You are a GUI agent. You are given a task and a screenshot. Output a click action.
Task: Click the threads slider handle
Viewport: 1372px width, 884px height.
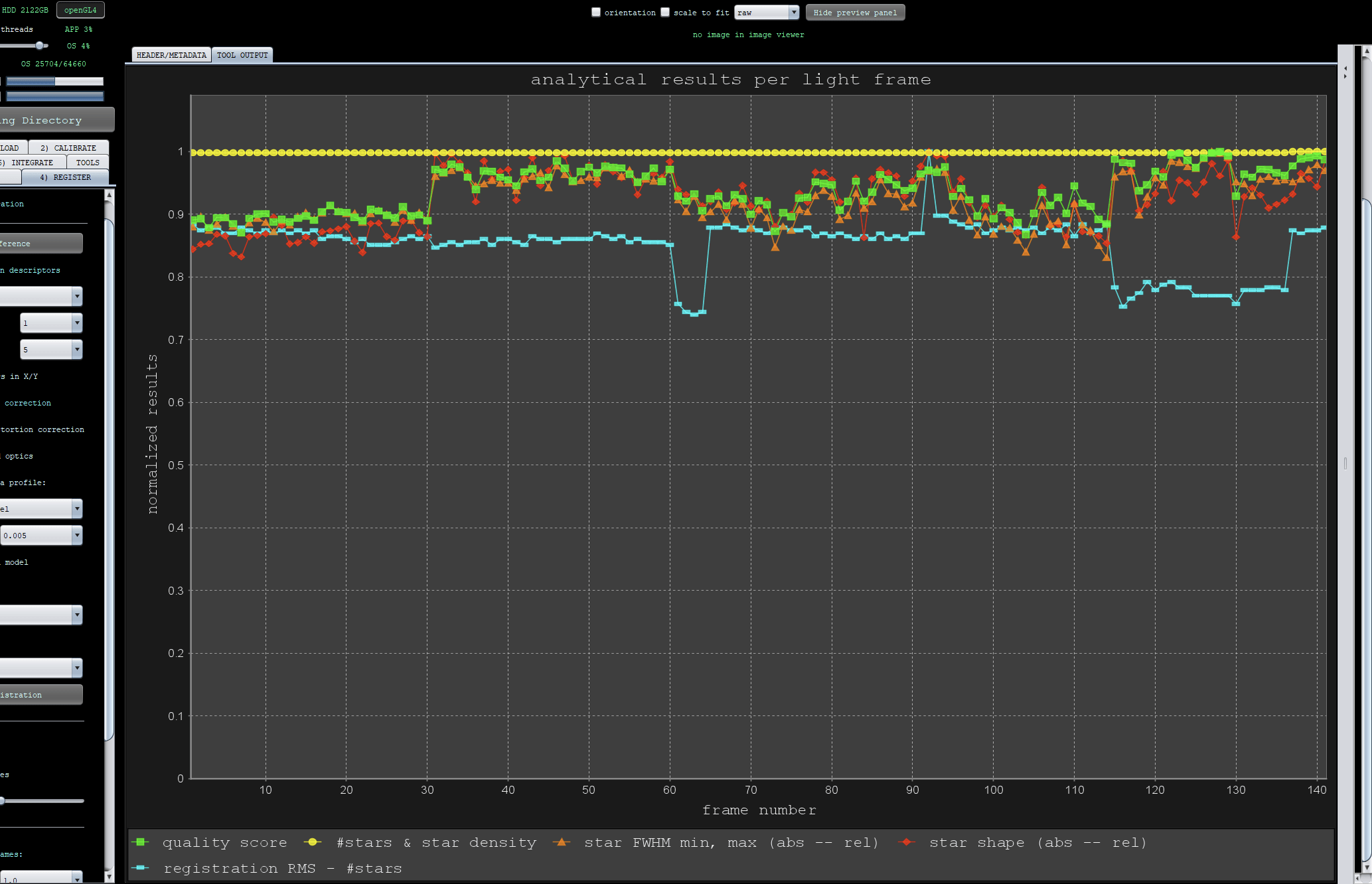point(40,45)
